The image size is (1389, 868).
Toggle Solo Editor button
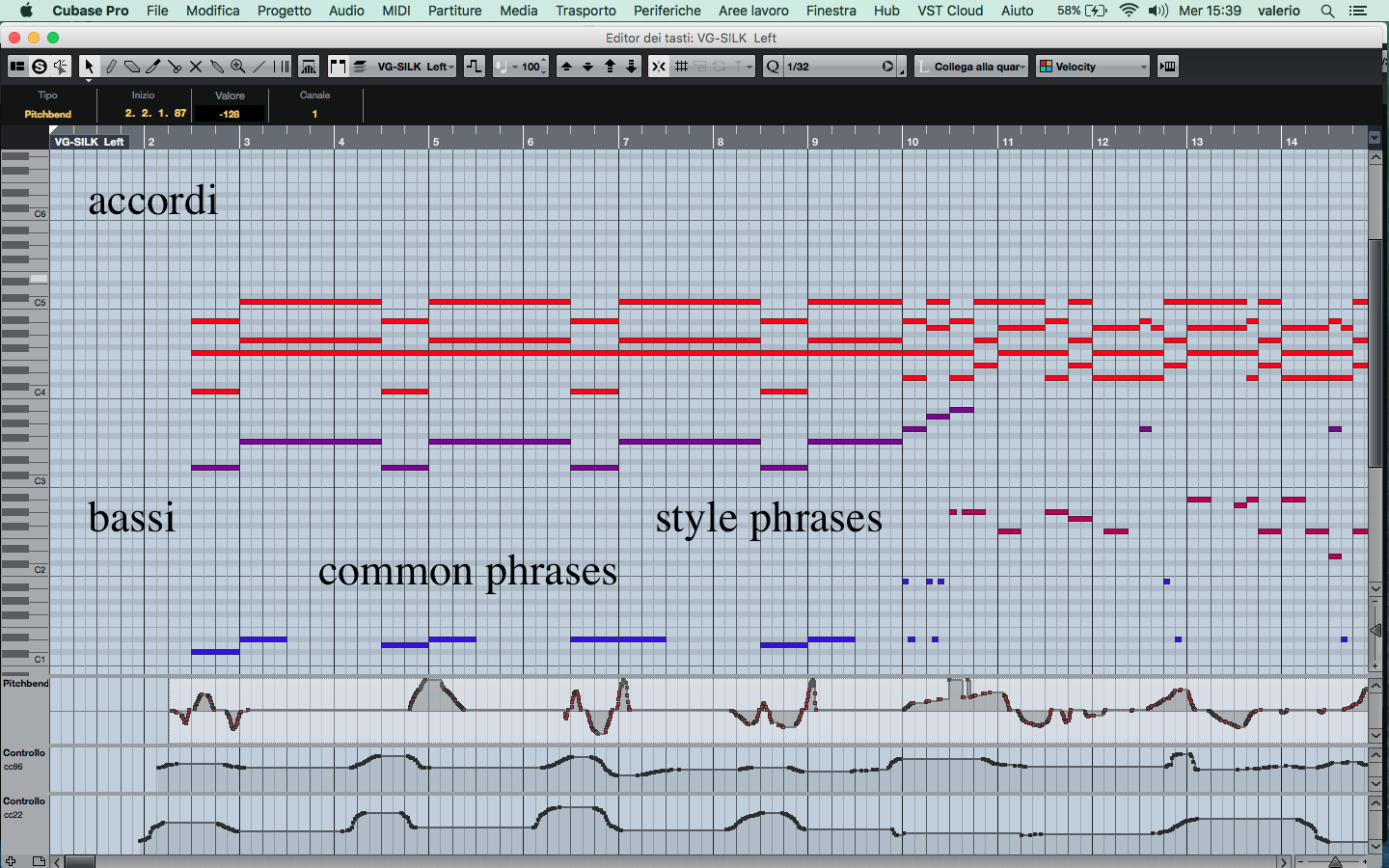[40, 67]
